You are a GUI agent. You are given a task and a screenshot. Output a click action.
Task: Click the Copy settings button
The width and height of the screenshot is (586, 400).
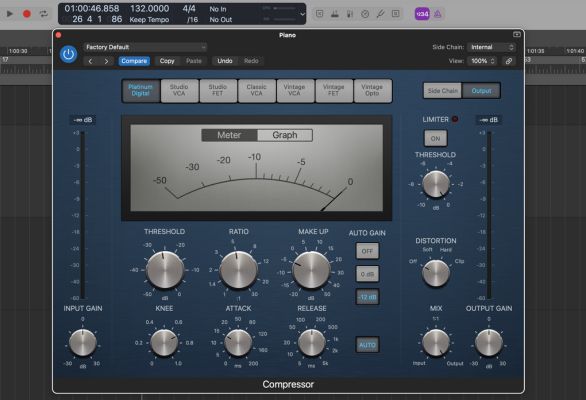(167, 61)
